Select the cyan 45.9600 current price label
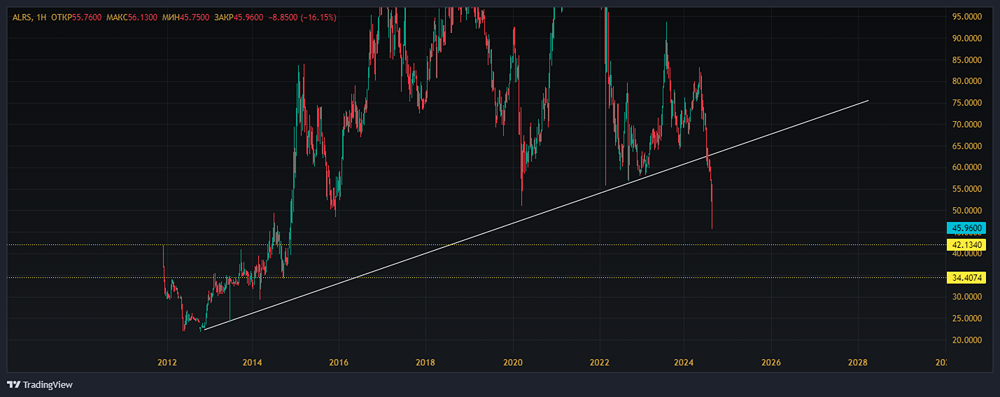The image size is (1000, 397). tap(967, 228)
